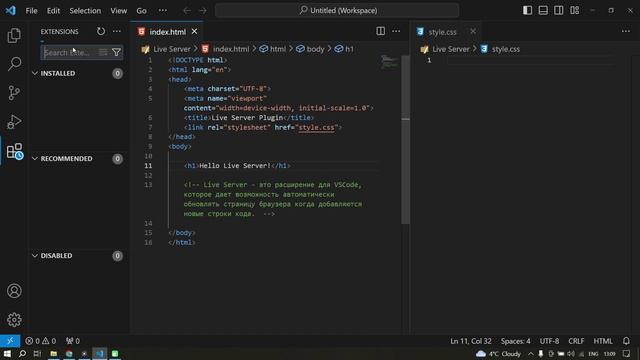Click the h1 Hello Live Server line
The height and width of the screenshot is (360, 640).
[x=237, y=166]
